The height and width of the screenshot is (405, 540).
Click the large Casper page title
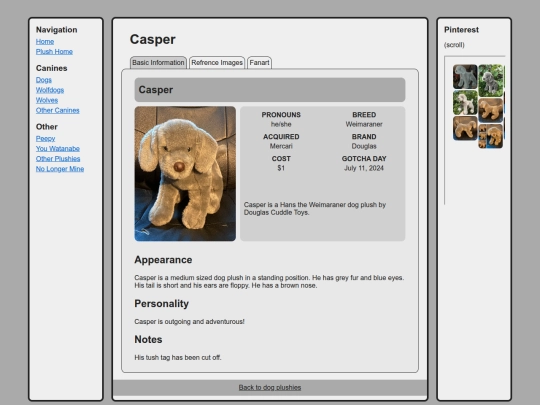(x=153, y=39)
